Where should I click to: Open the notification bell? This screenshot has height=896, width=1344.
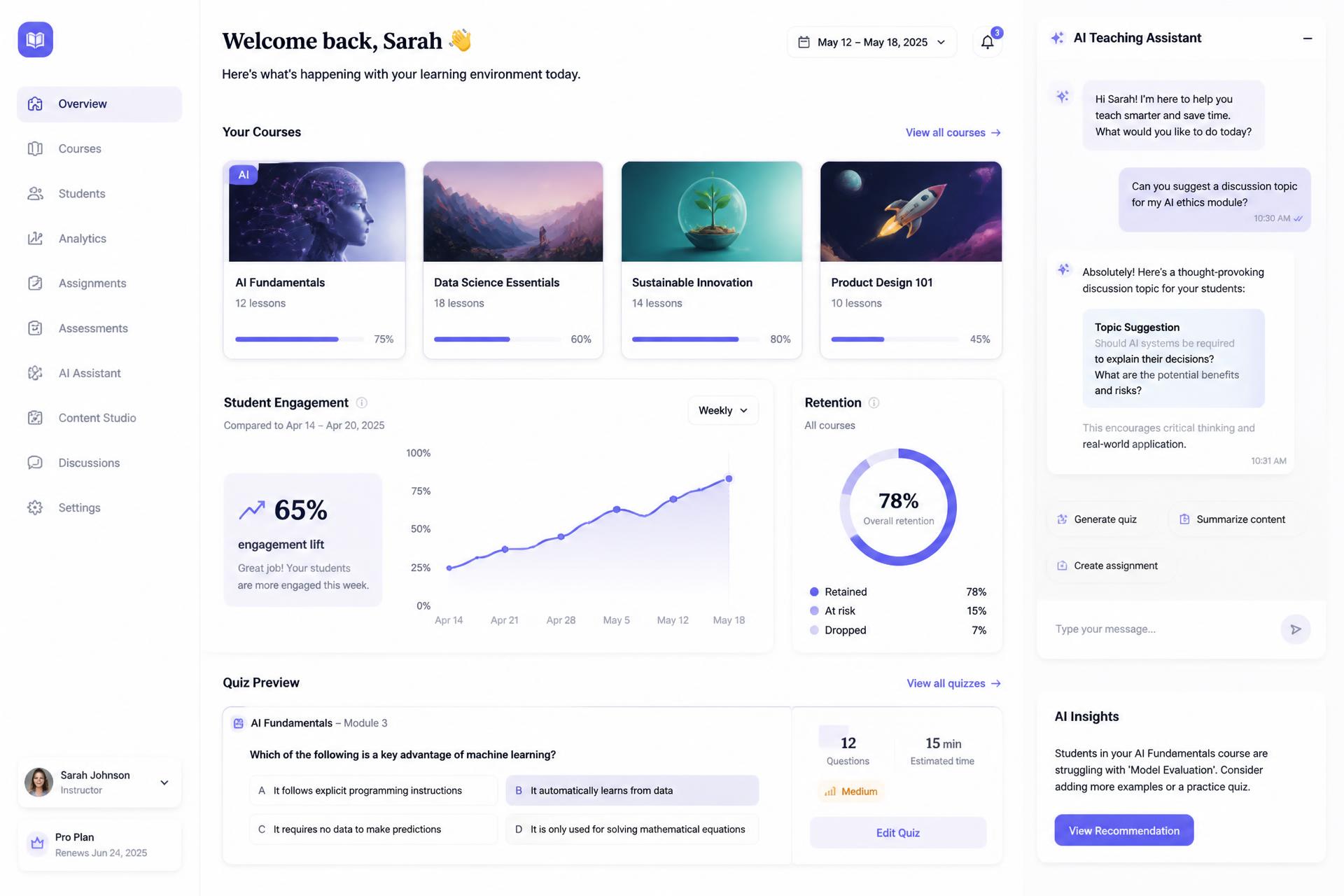[987, 42]
